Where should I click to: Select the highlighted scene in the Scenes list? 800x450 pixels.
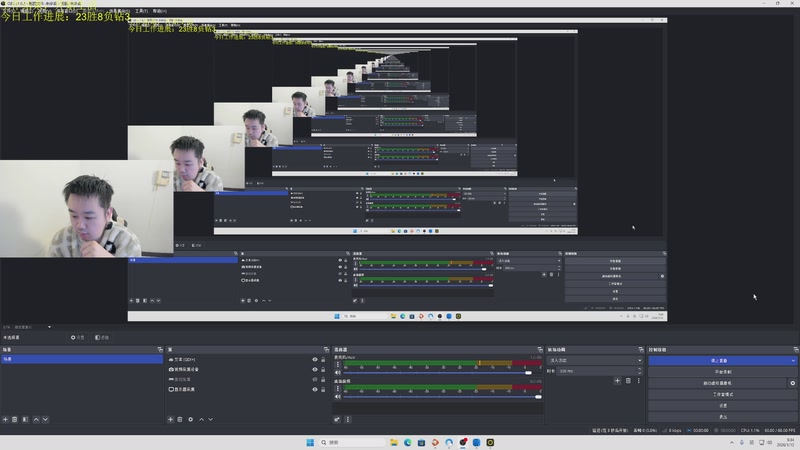pyautogui.click(x=82, y=359)
